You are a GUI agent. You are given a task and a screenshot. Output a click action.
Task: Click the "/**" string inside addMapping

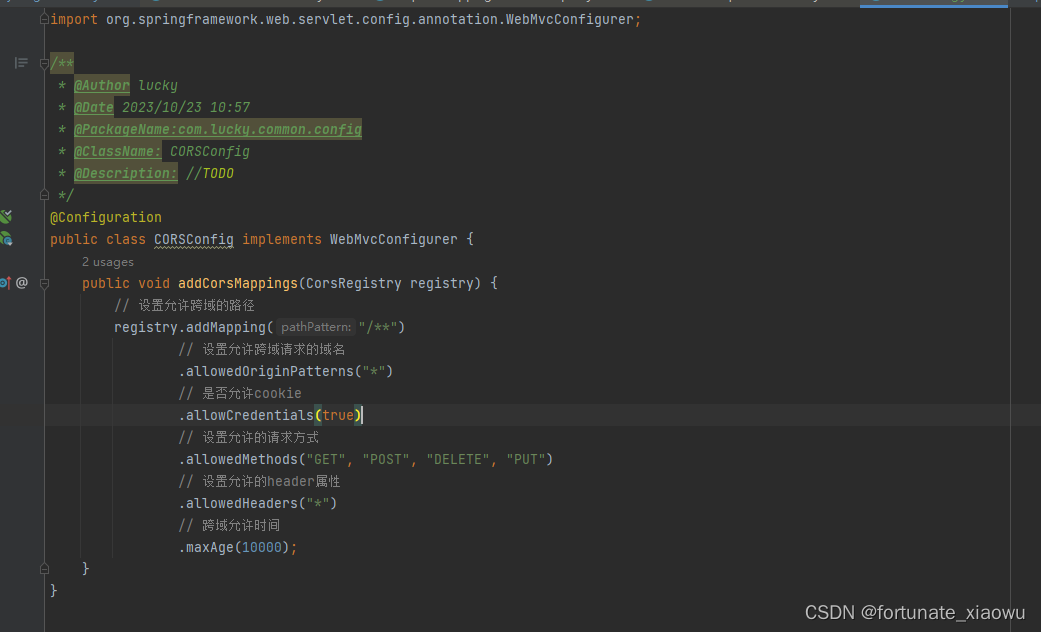380,326
